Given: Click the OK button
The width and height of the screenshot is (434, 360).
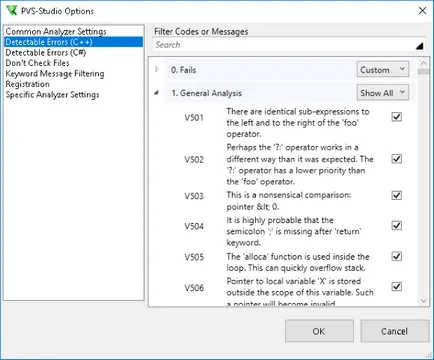Looking at the screenshot, I should [319, 331].
